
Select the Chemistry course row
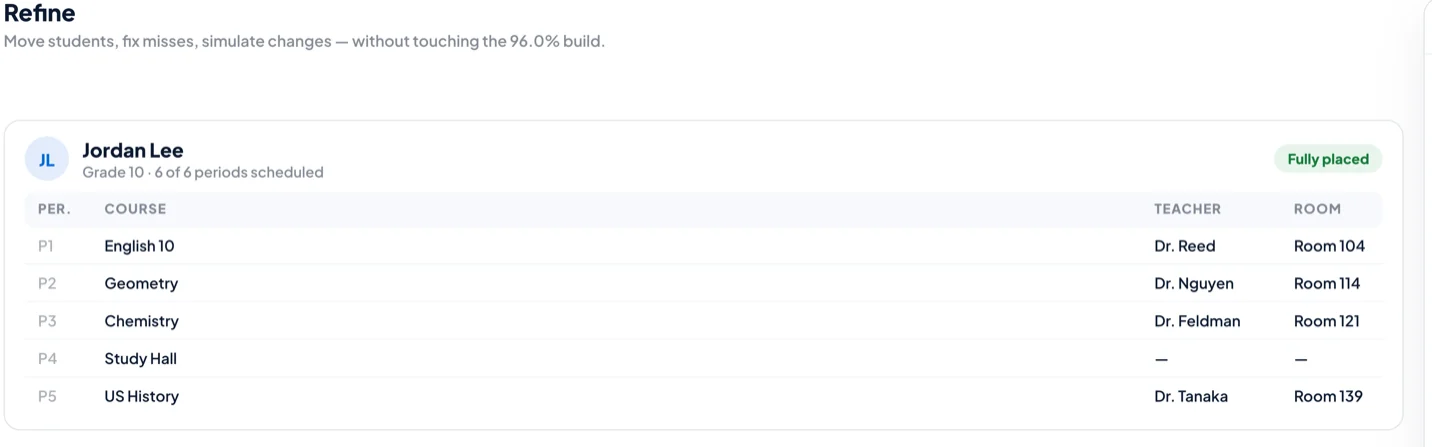coord(703,321)
